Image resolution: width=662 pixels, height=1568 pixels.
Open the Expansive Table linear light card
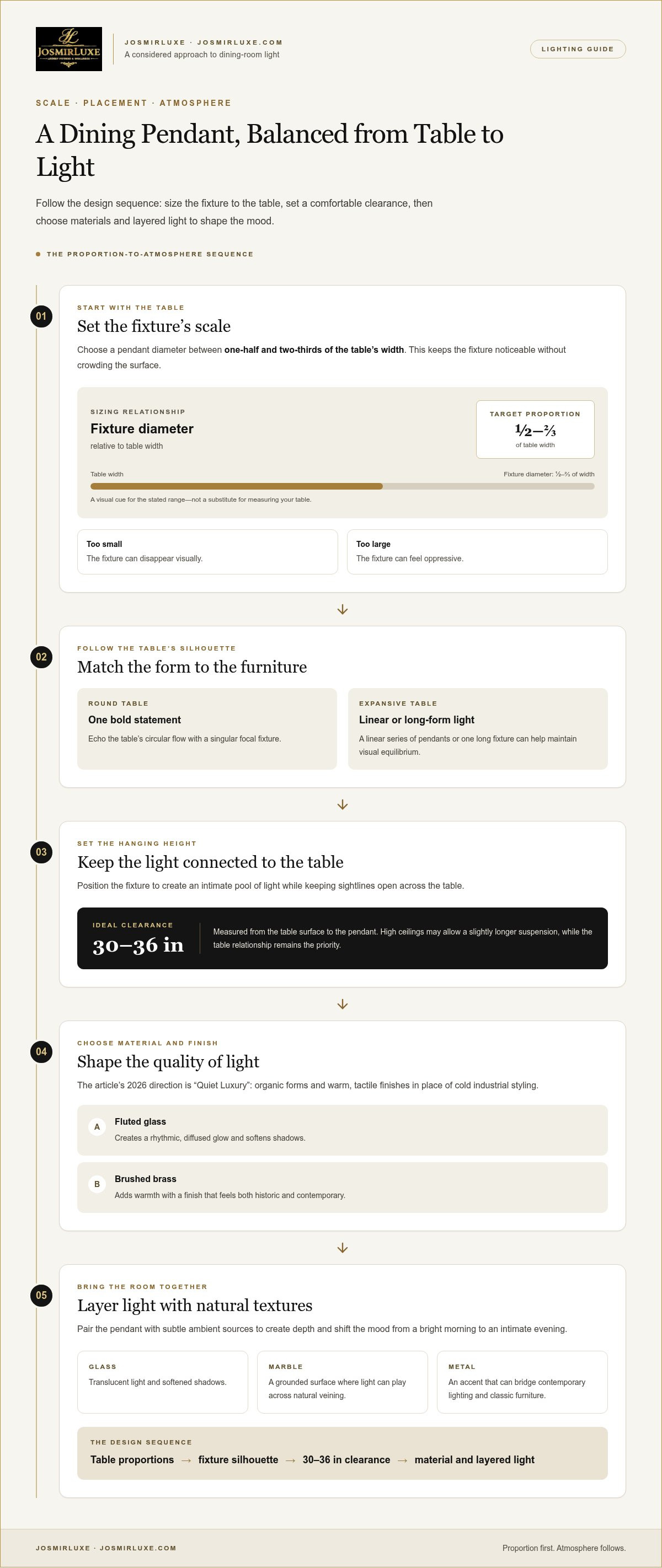[478, 729]
